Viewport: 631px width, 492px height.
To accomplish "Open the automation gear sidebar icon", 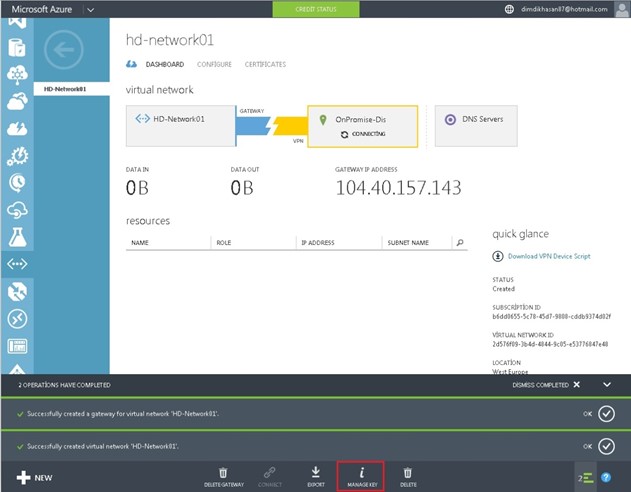I will [17, 156].
